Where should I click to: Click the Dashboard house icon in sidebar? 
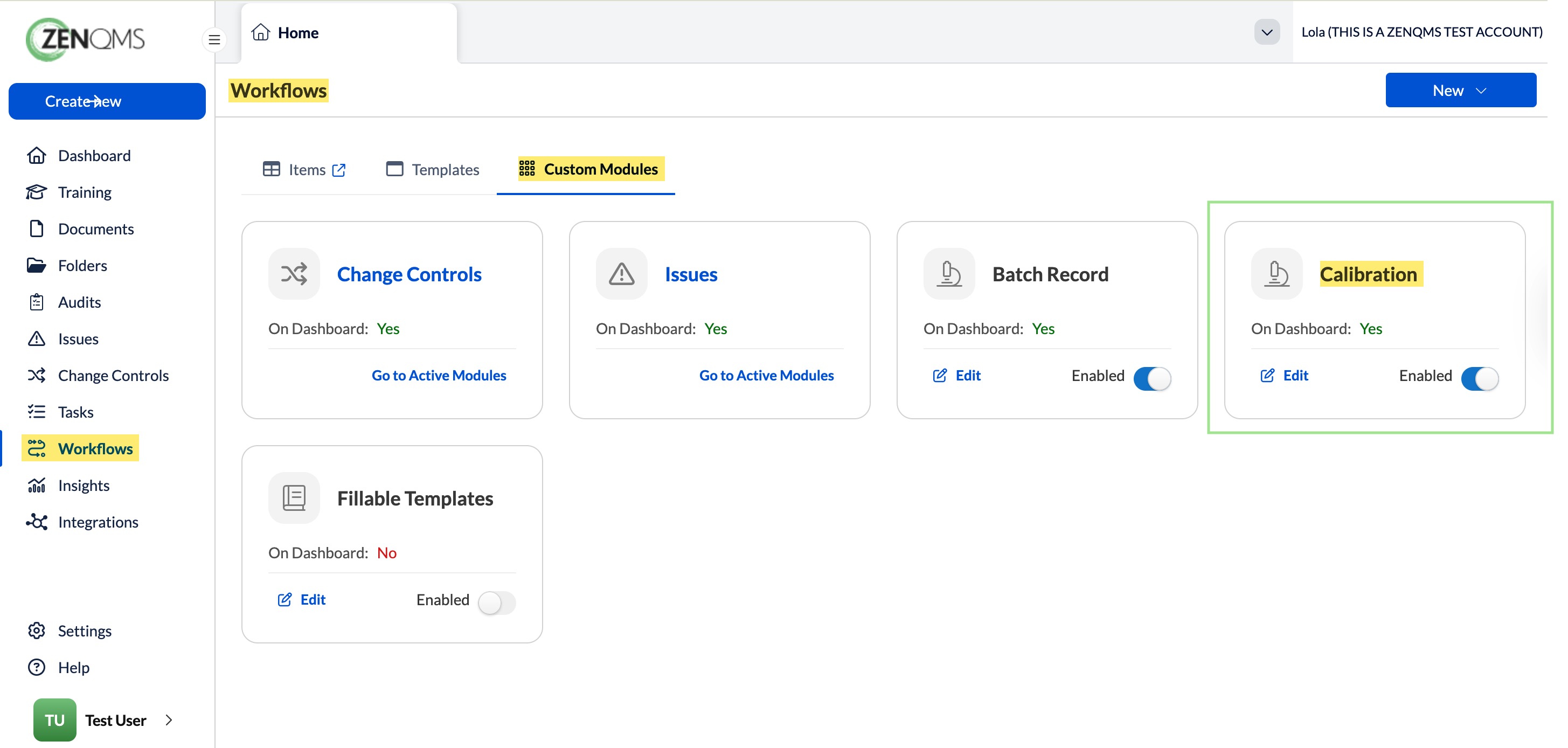point(37,155)
